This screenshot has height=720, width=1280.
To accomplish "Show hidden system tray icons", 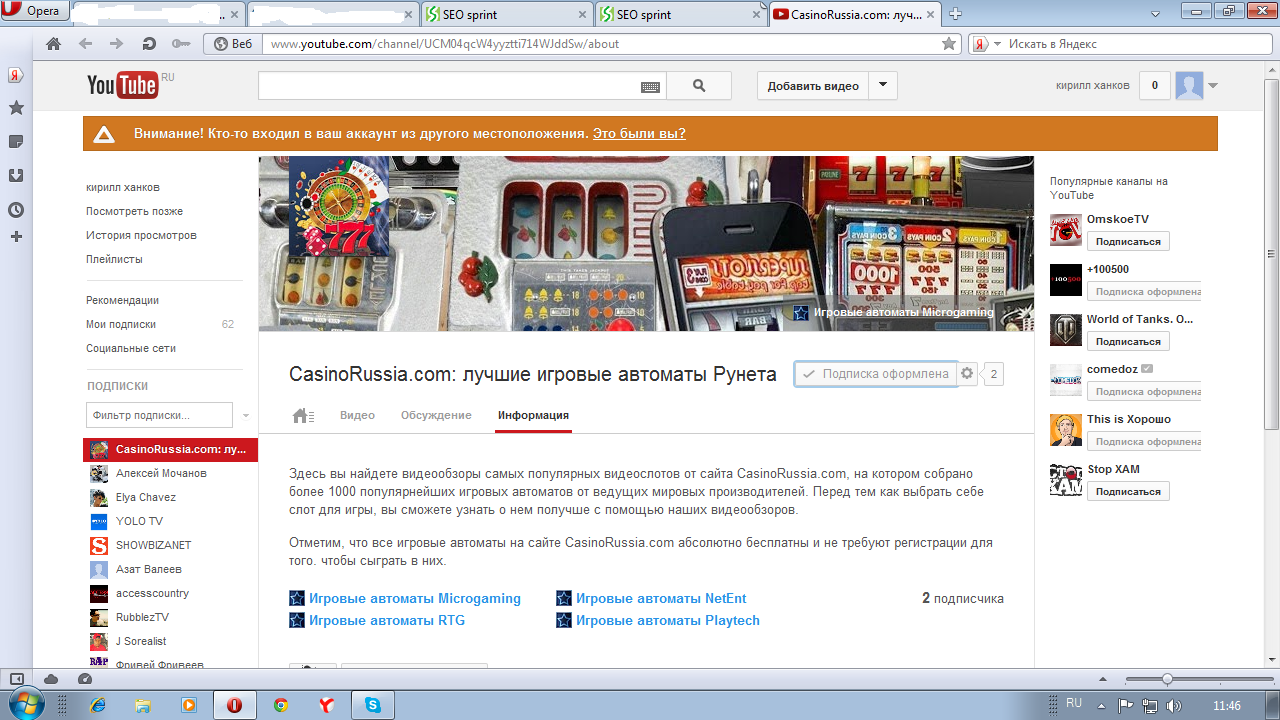I will point(1100,705).
